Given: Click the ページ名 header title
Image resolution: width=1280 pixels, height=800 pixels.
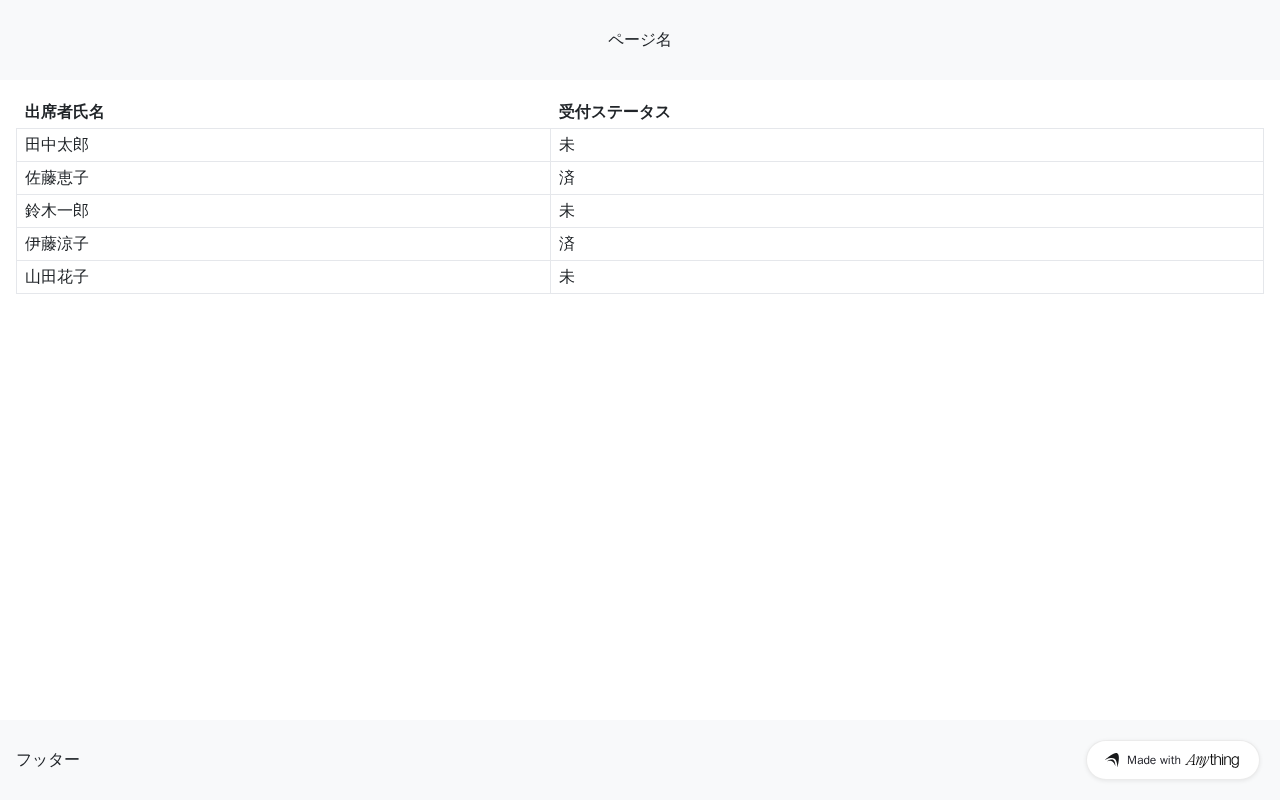Looking at the screenshot, I should pyautogui.click(x=640, y=40).
